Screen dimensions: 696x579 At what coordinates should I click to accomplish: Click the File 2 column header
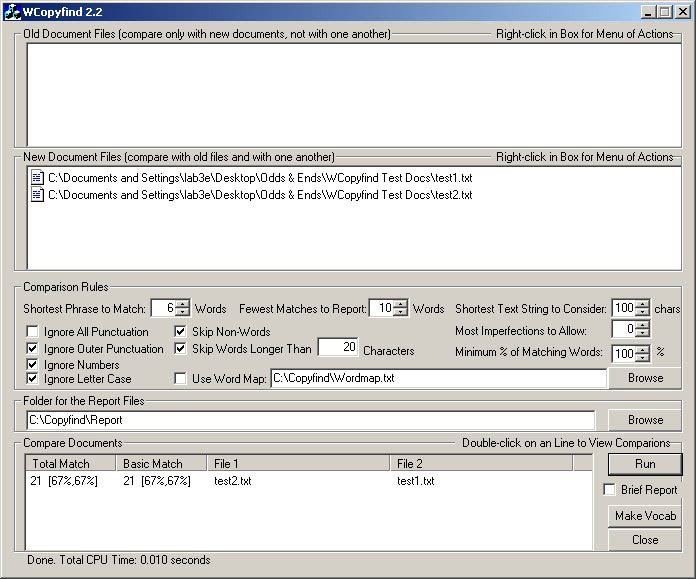click(x=482, y=464)
